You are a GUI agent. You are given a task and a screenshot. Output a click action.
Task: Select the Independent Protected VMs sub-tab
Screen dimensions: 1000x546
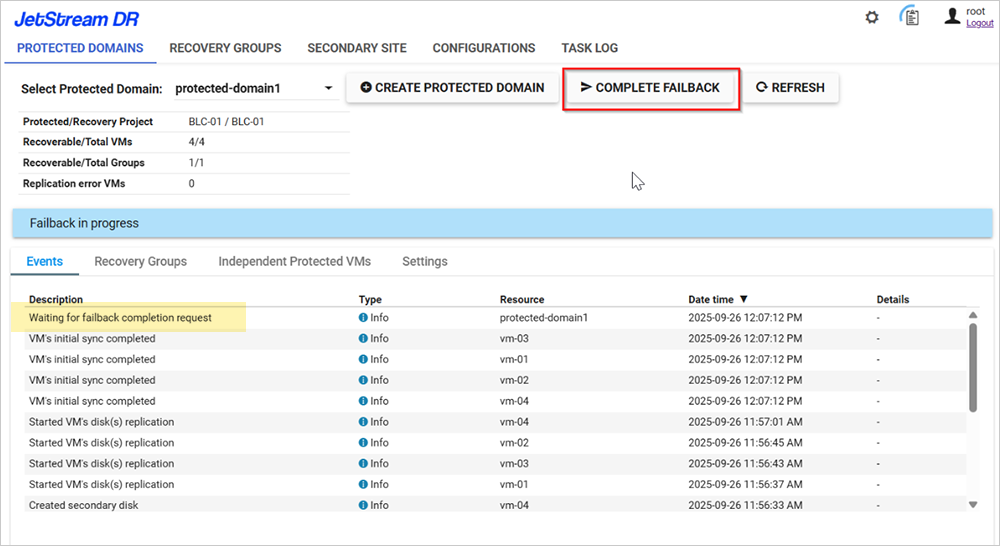[294, 261]
